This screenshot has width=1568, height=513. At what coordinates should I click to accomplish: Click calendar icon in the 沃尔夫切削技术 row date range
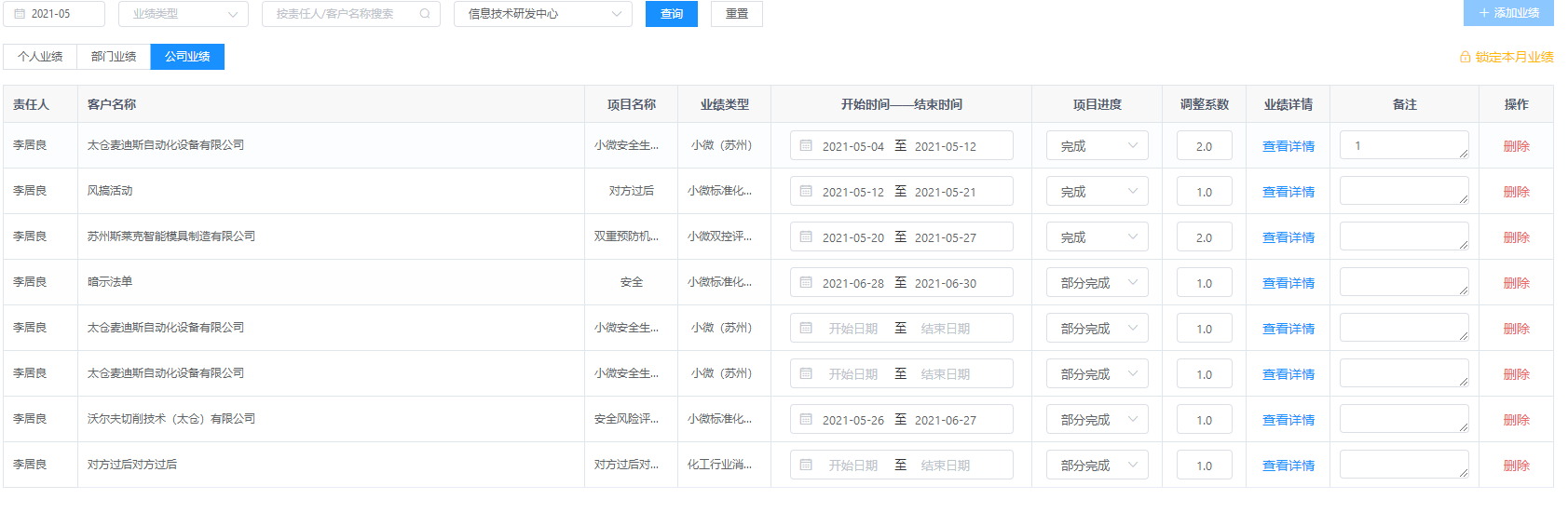click(807, 420)
